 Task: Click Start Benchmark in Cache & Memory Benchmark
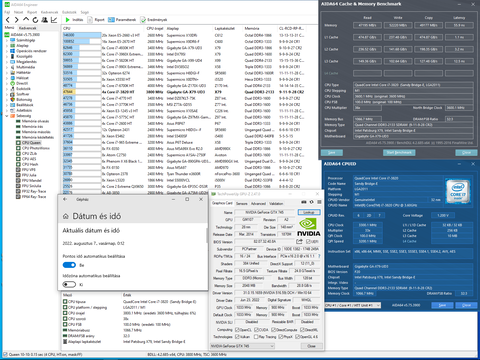pos(399,153)
